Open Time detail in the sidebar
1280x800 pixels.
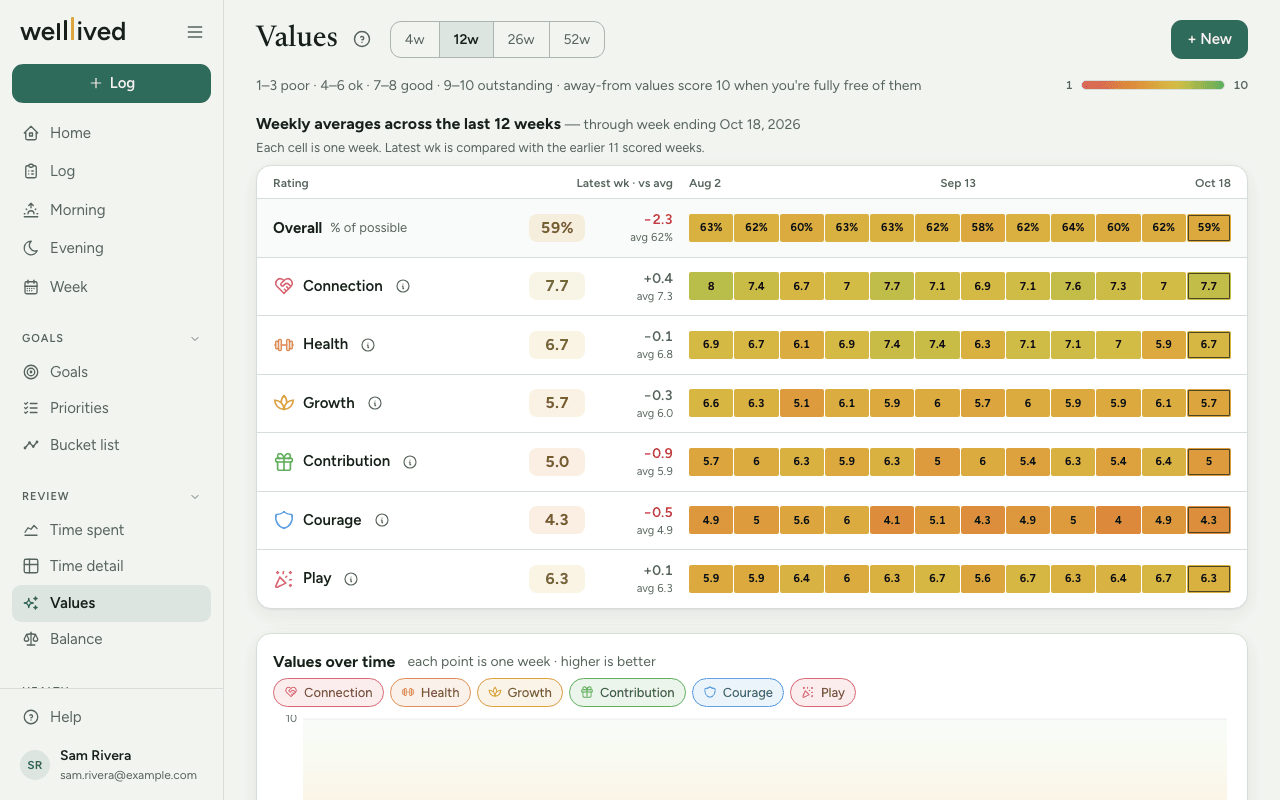pos(111,566)
